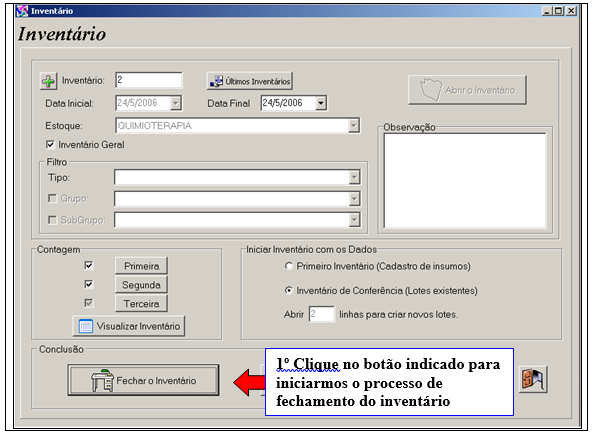
Task: Click the Inventário window title icon
Action: click(22, 11)
